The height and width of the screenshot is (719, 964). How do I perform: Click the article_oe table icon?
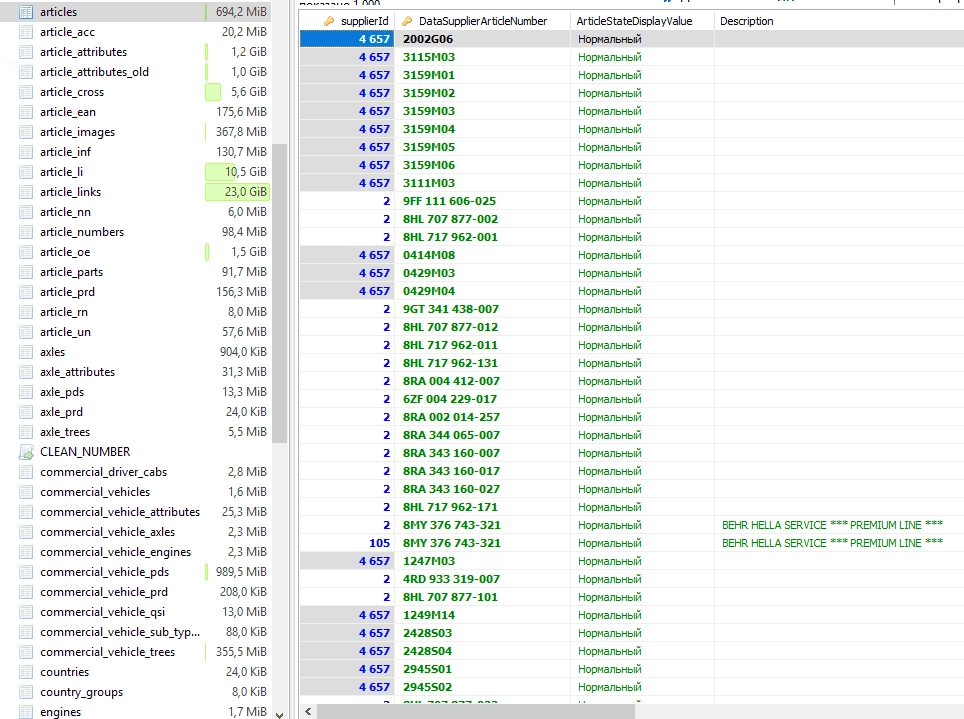tap(26, 252)
